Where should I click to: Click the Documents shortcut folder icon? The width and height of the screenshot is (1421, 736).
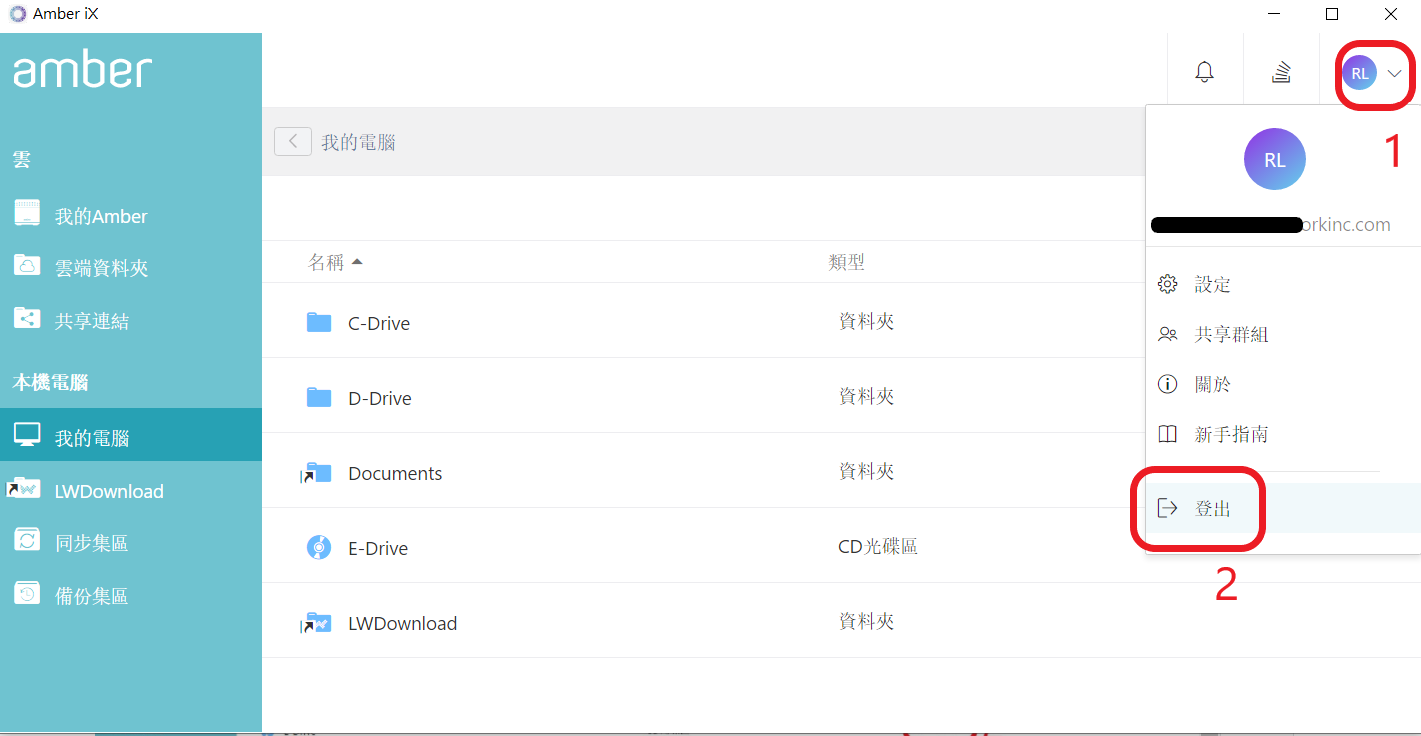tap(317, 472)
